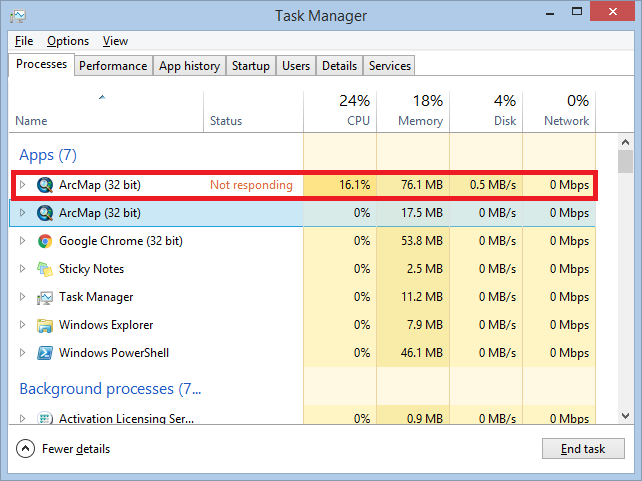
Task: Click the Activation Licensing Service icon
Action: pyautogui.click(x=45, y=418)
